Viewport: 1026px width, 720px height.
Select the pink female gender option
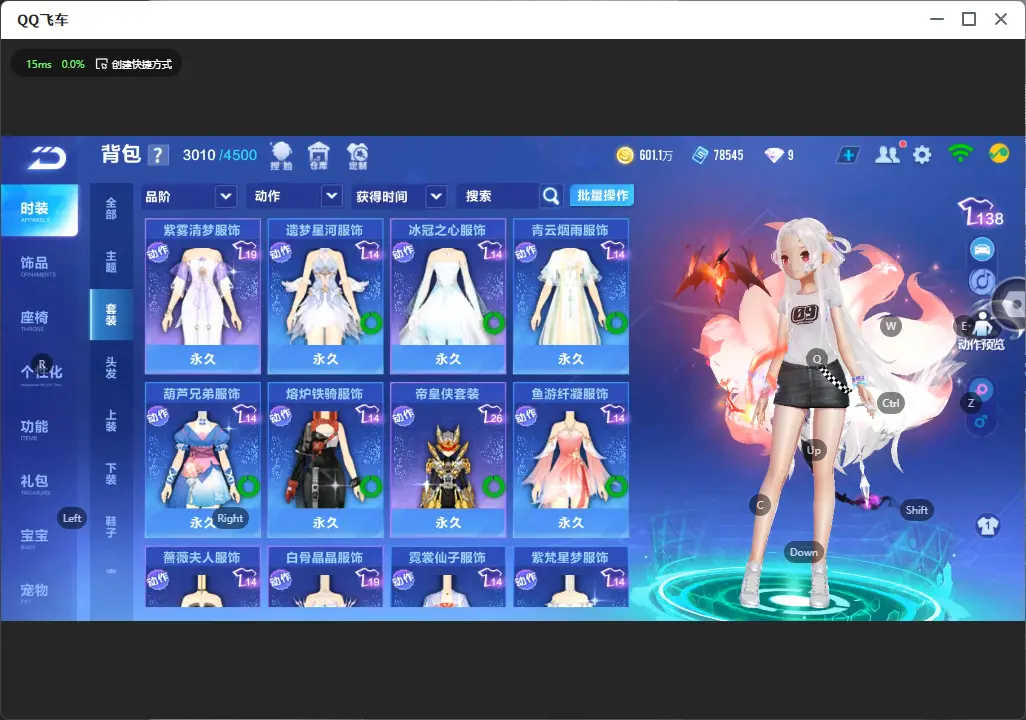pyautogui.click(x=982, y=389)
